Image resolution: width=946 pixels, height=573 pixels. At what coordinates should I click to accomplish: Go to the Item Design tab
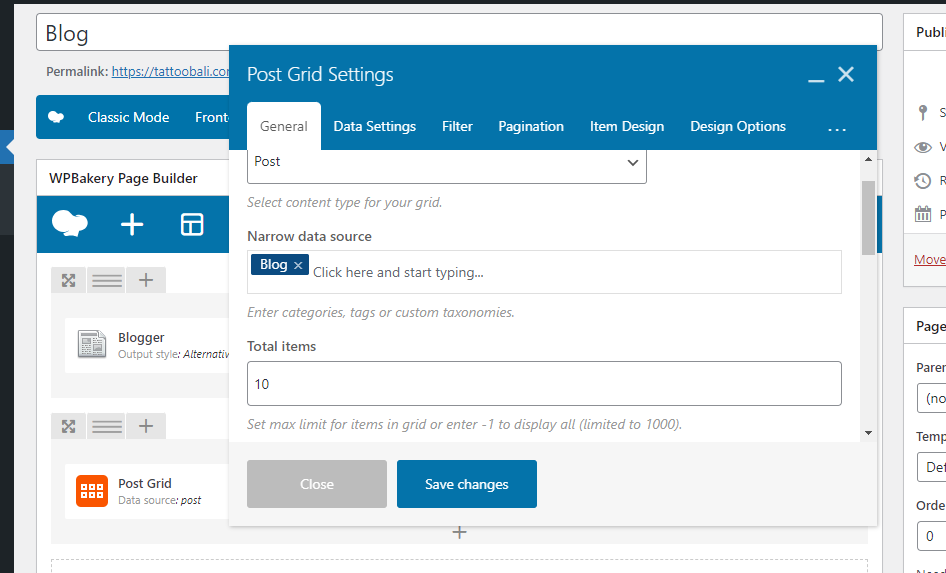tap(627, 126)
